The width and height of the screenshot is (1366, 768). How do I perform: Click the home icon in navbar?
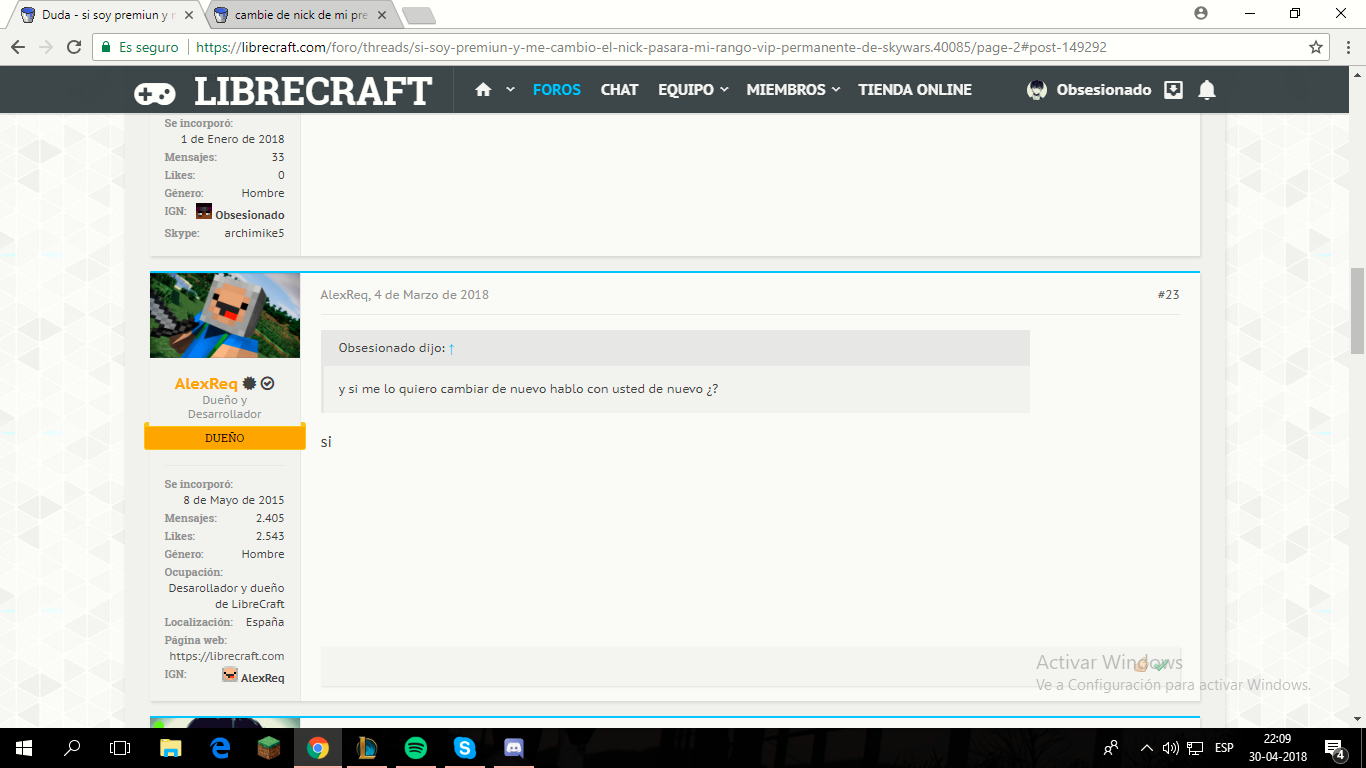483,90
